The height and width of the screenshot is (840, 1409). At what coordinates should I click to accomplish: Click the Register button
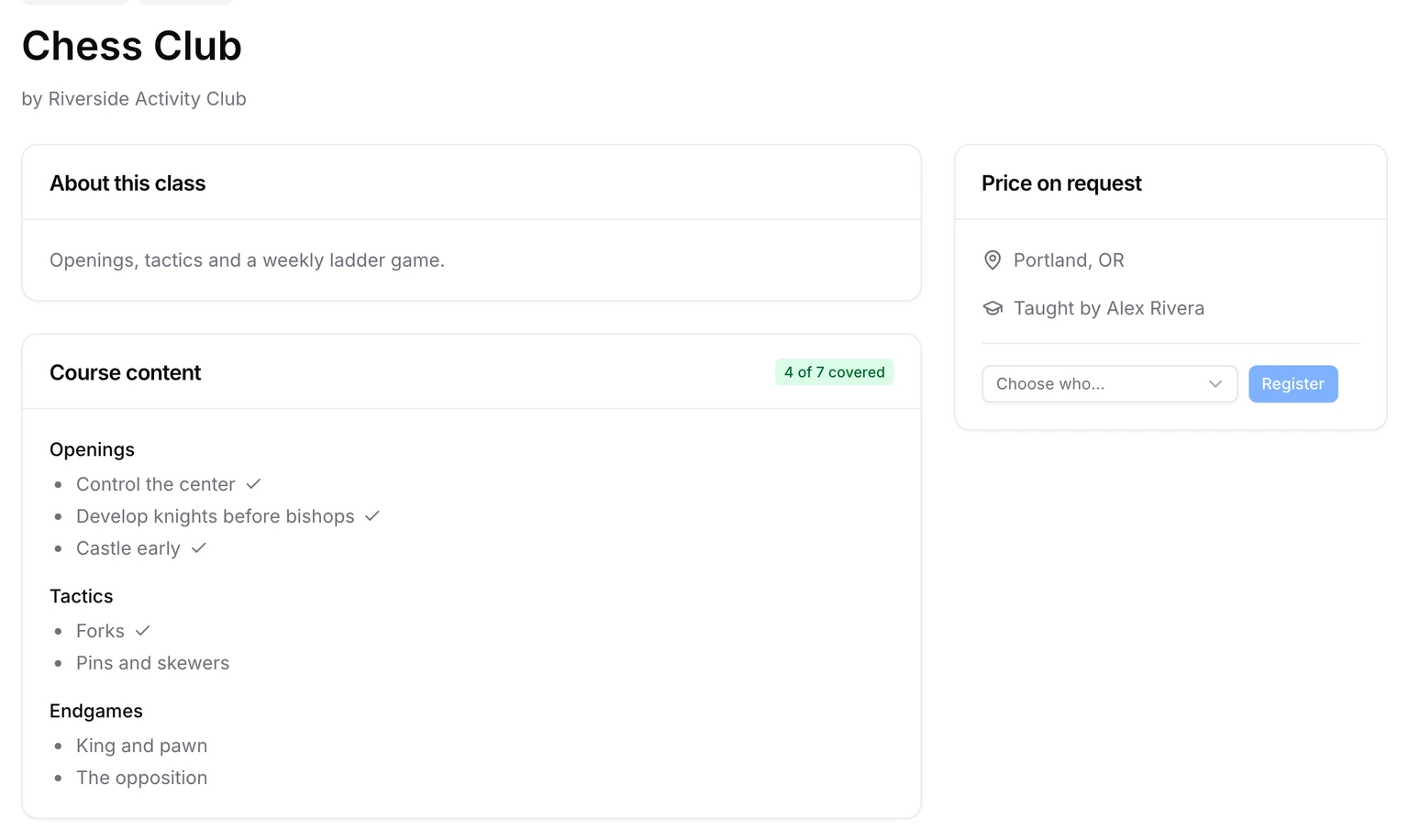(x=1293, y=384)
